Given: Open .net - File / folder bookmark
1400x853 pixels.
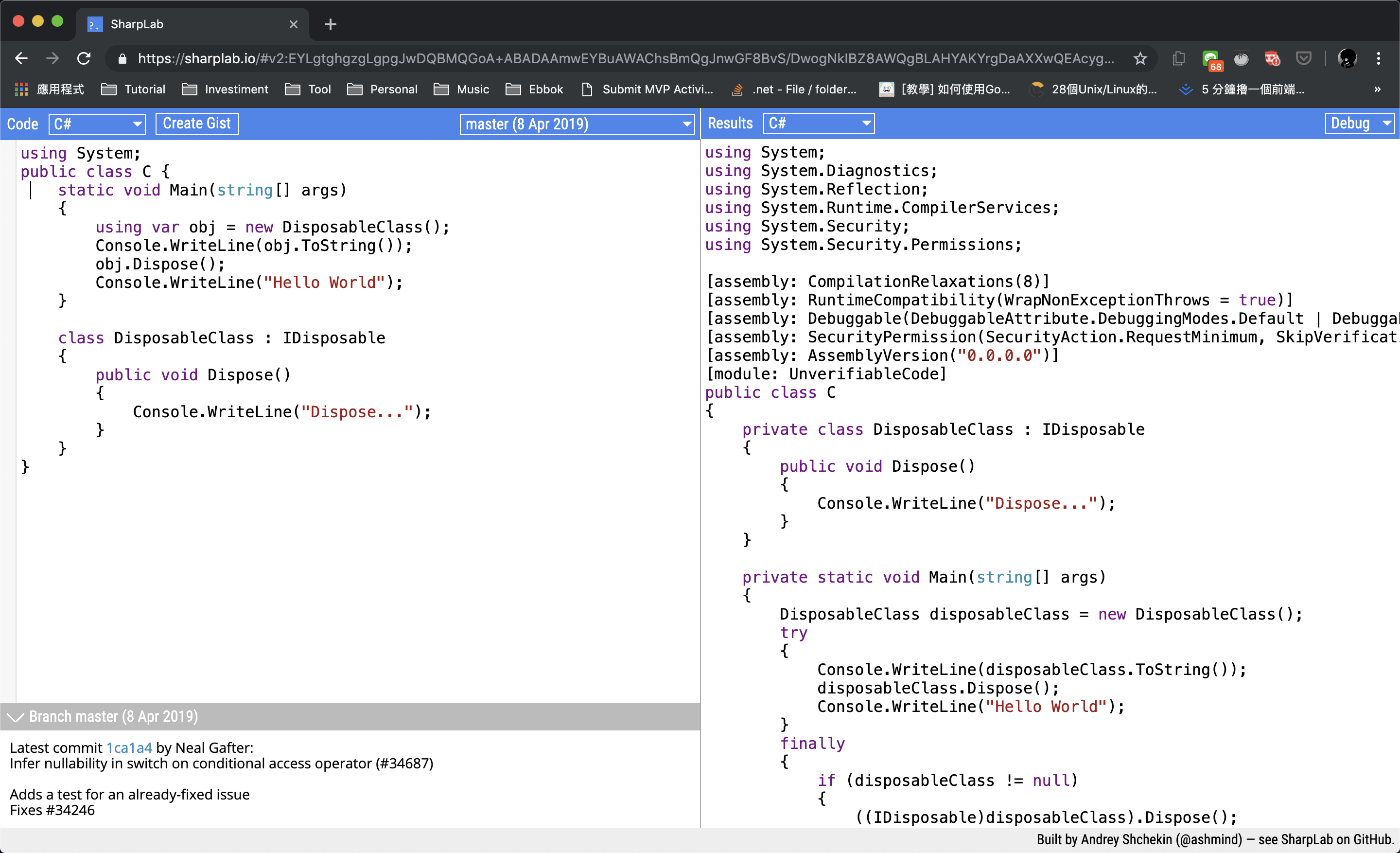Looking at the screenshot, I should coord(794,89).
